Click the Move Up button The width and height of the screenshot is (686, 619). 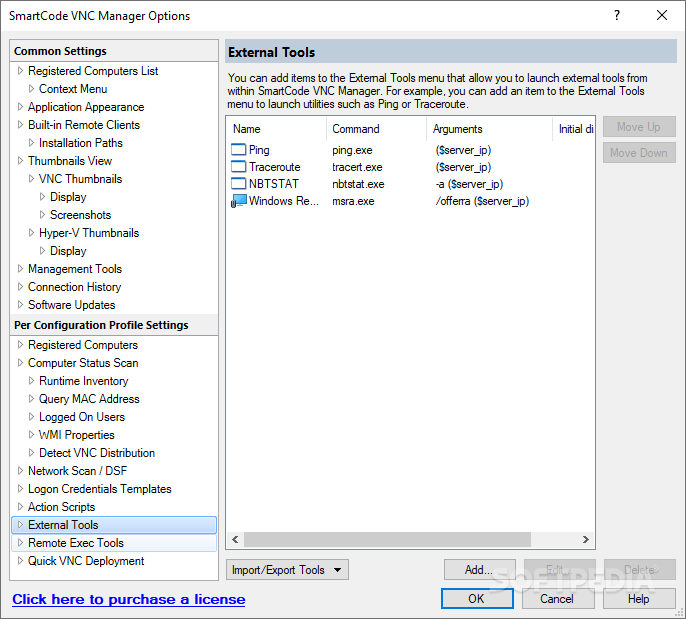coord(639,127)
